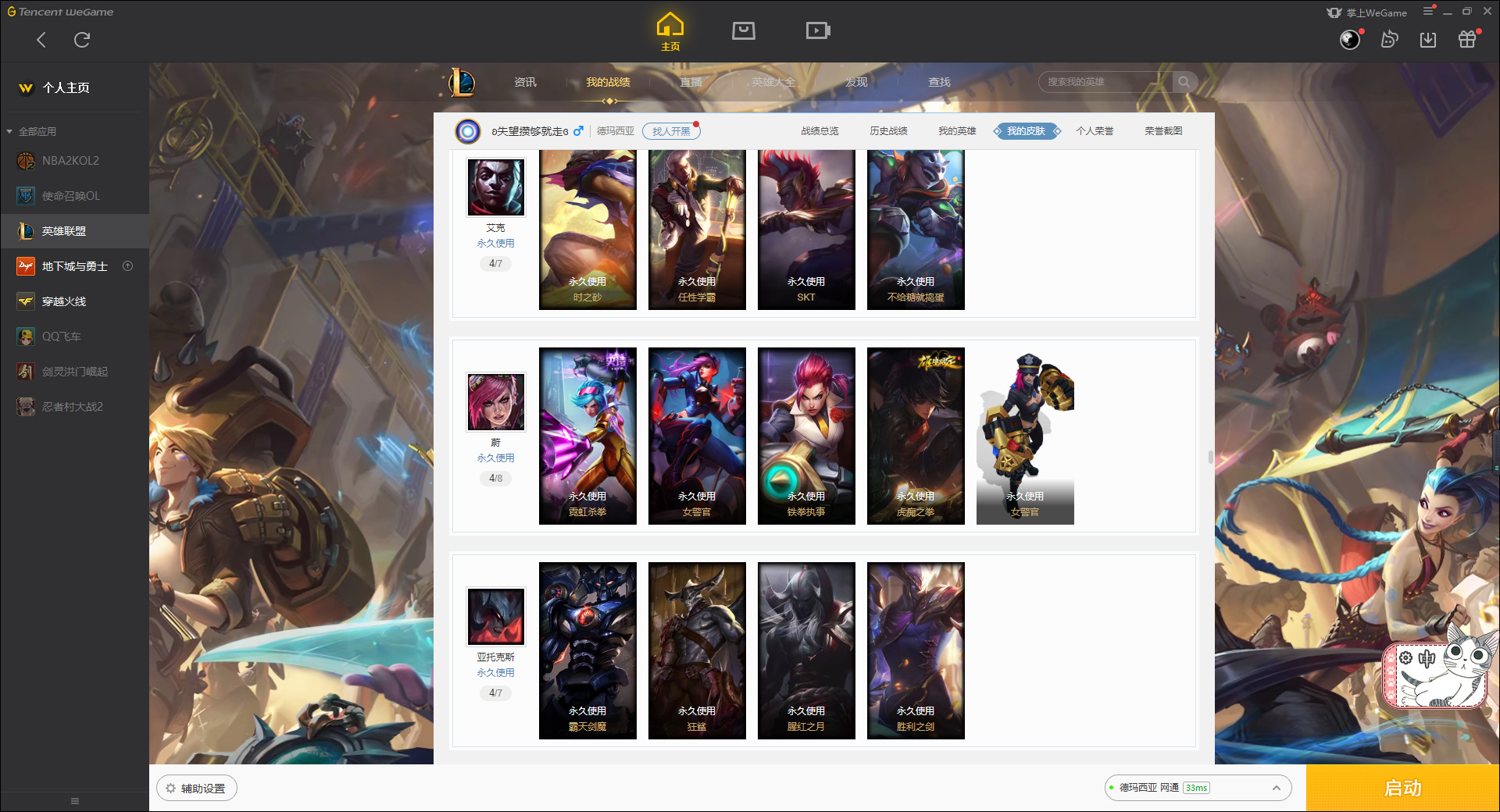
Task: Select 剑灵洪门崛起 in the sidebar
Action: [74, 372]
